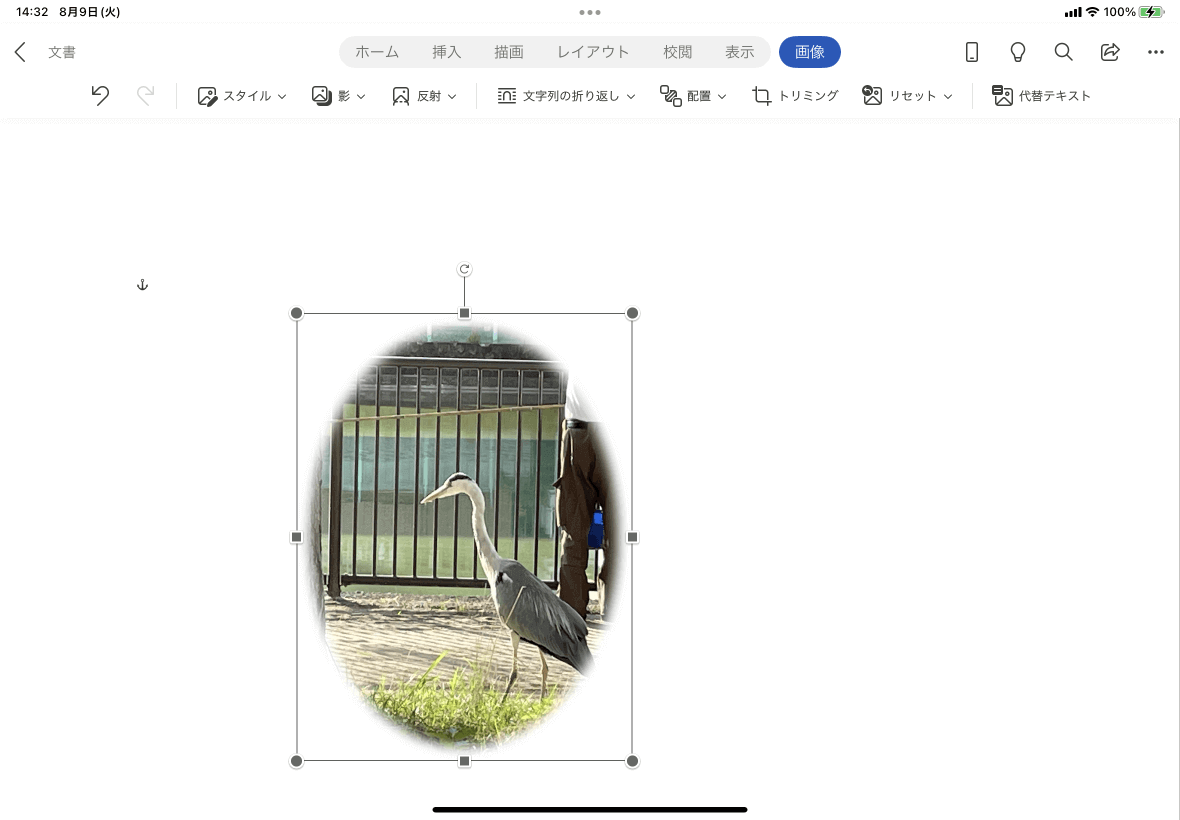
Task: Click the 文書 back label
Action: point(62,52)
